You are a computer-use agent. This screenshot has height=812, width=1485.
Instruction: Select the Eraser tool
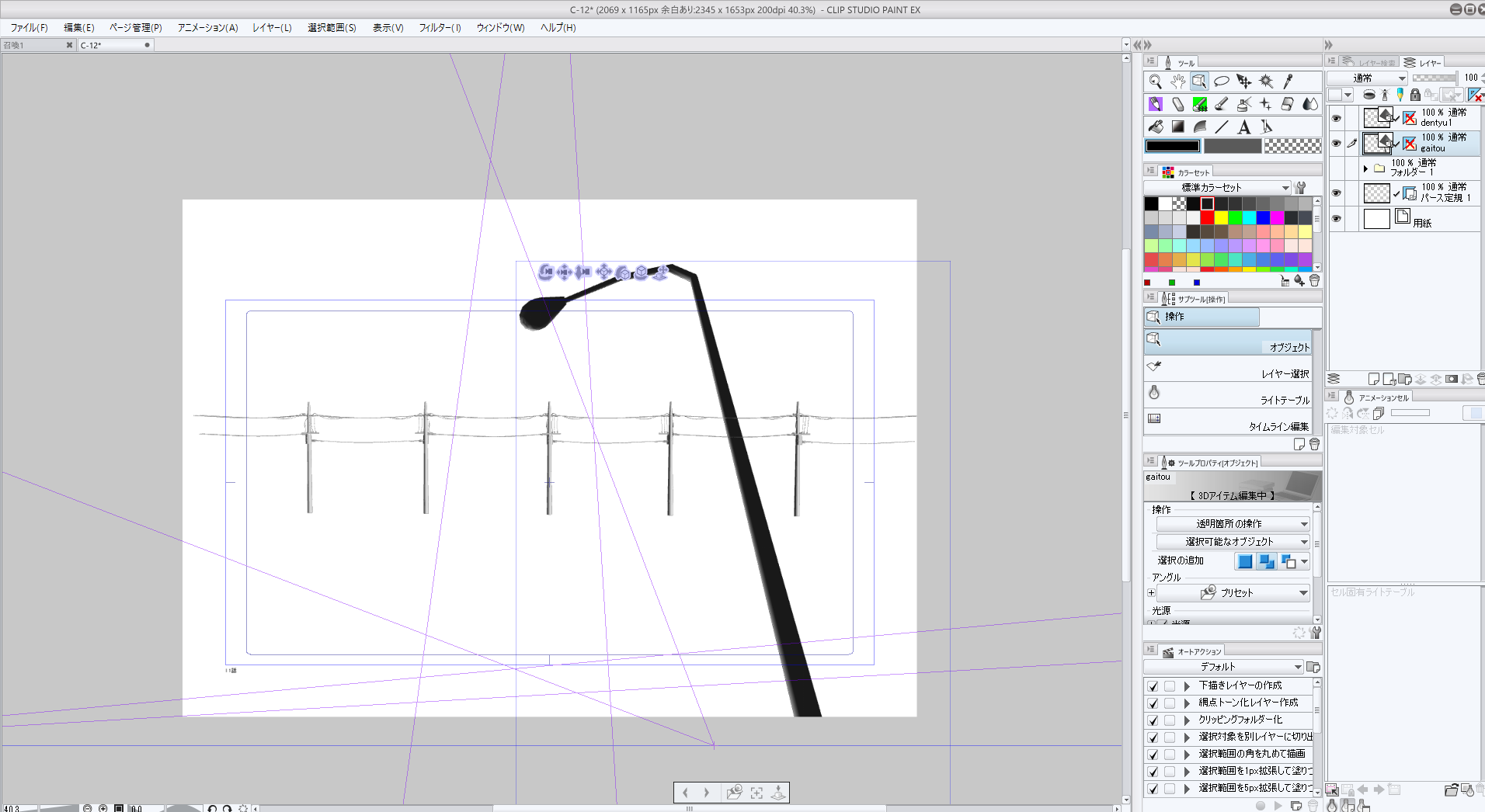coord(1288,104)
